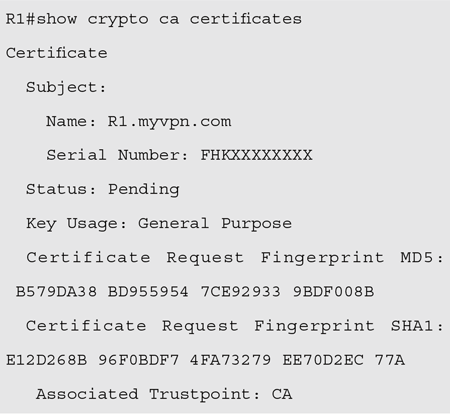The image size is (450, 414).
Task: Click MD5 hash block 9BDF008B
Action: pos(333,292)
